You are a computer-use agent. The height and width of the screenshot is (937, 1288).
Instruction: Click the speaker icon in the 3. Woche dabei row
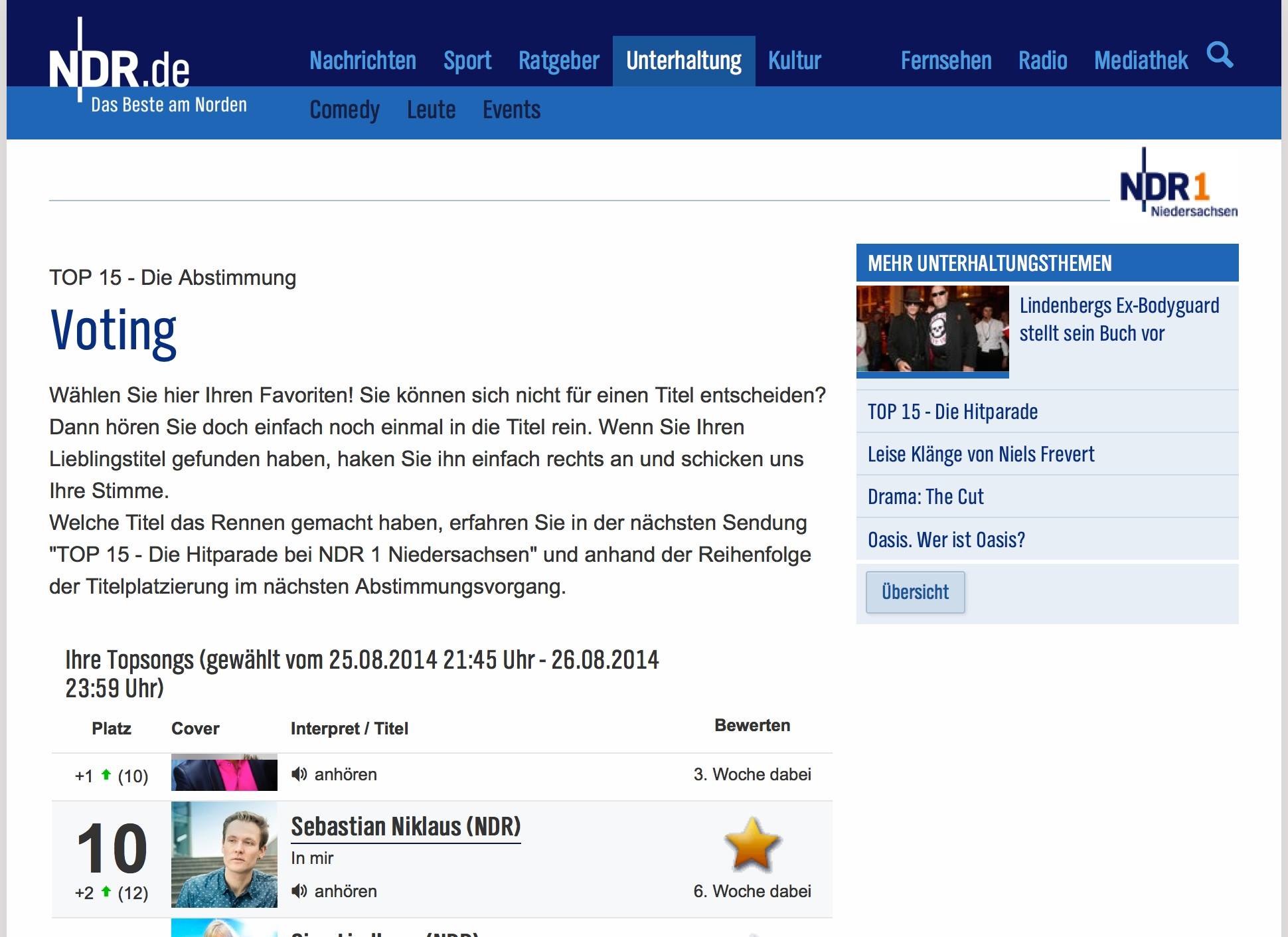click(299, 774)
